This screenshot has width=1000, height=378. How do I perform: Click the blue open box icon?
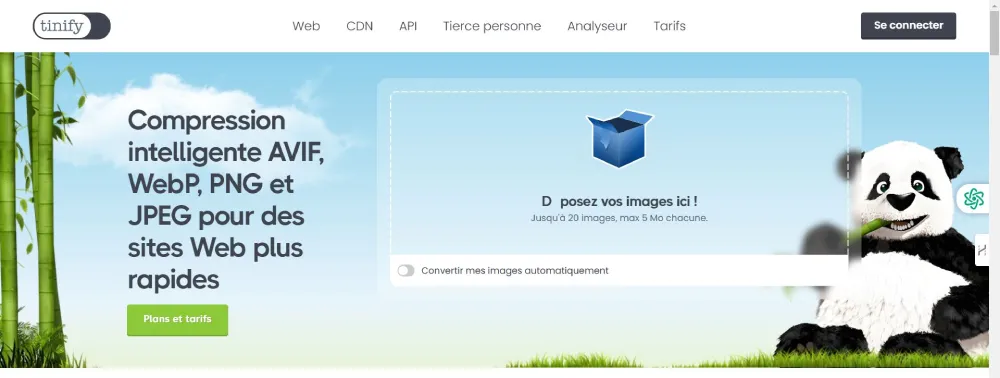620,138
